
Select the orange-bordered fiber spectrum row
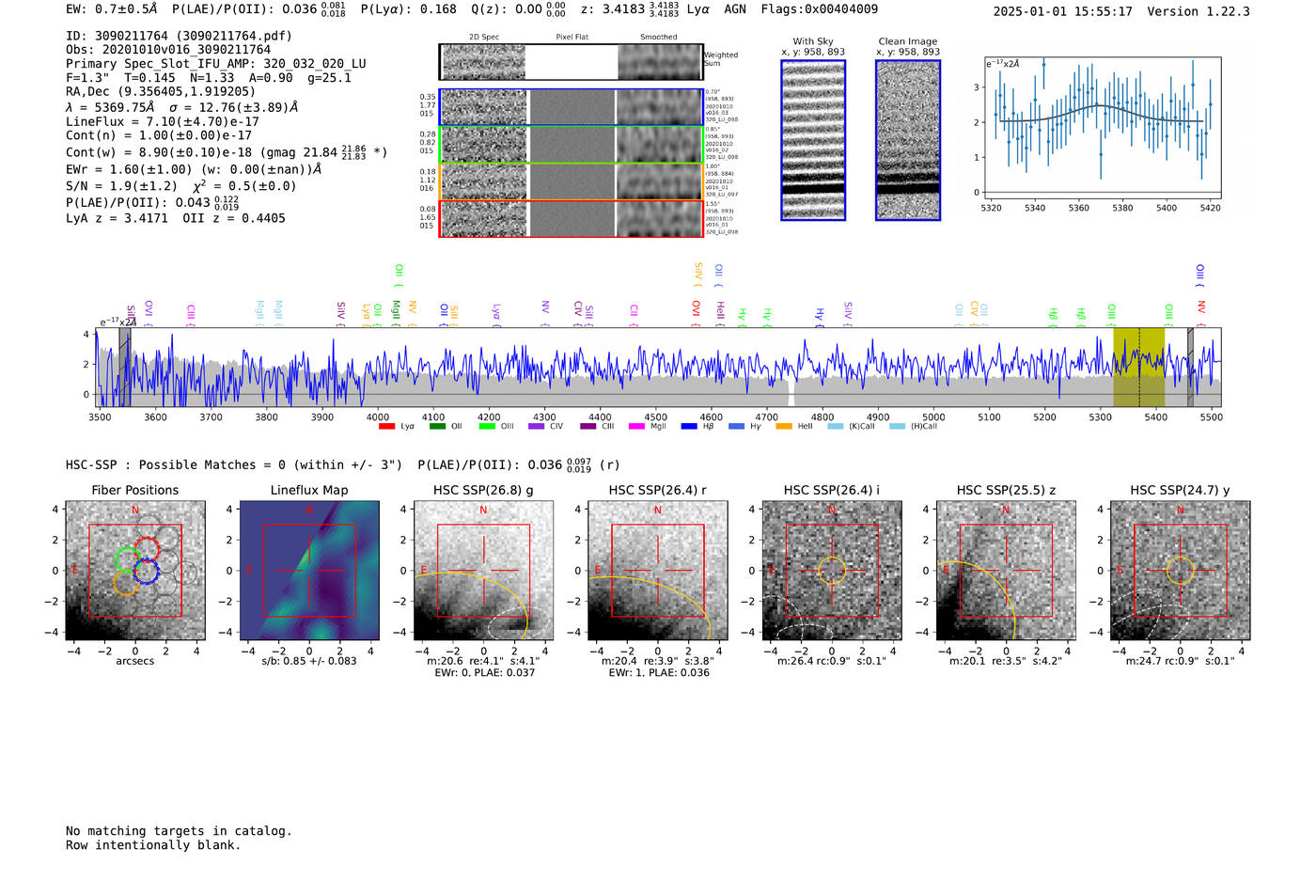572,181
